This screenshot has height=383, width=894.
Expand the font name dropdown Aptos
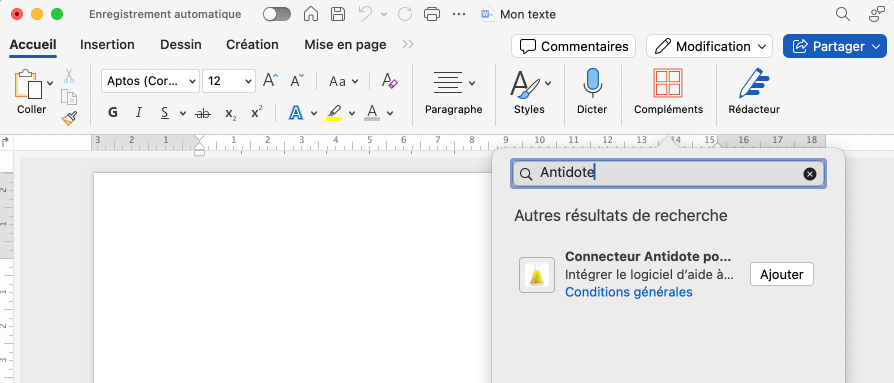(x=151, y=81)
